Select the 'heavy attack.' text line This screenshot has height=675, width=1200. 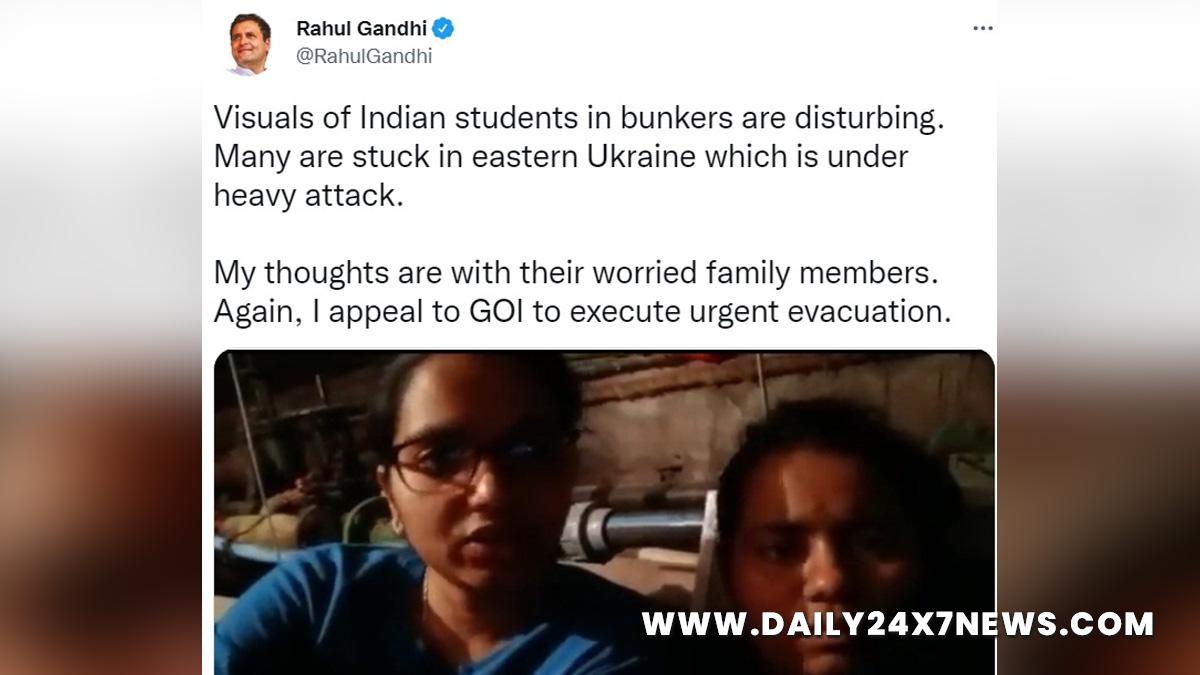(308, 194)
